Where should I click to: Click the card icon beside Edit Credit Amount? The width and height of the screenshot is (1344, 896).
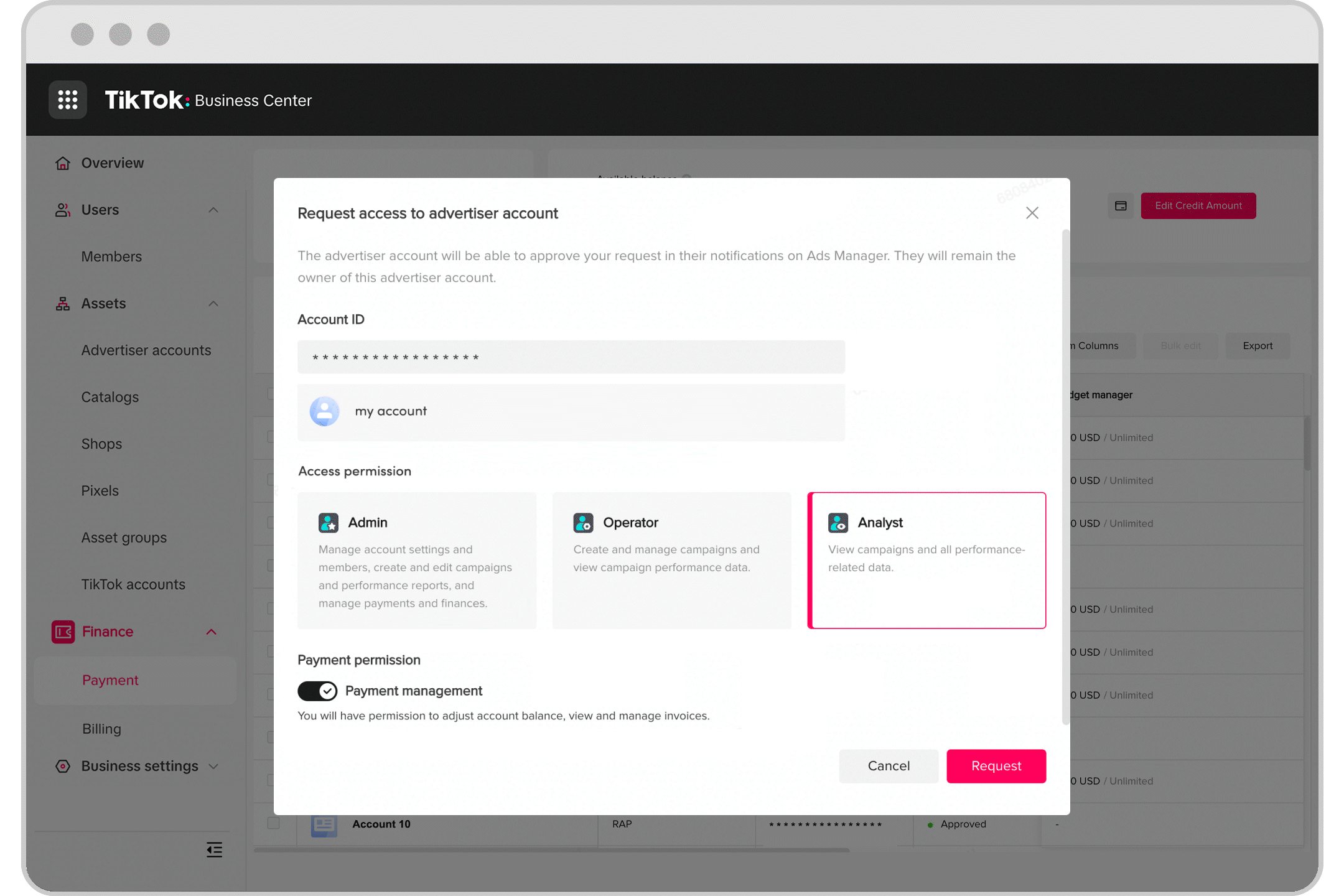click(x=1121, y=206)
